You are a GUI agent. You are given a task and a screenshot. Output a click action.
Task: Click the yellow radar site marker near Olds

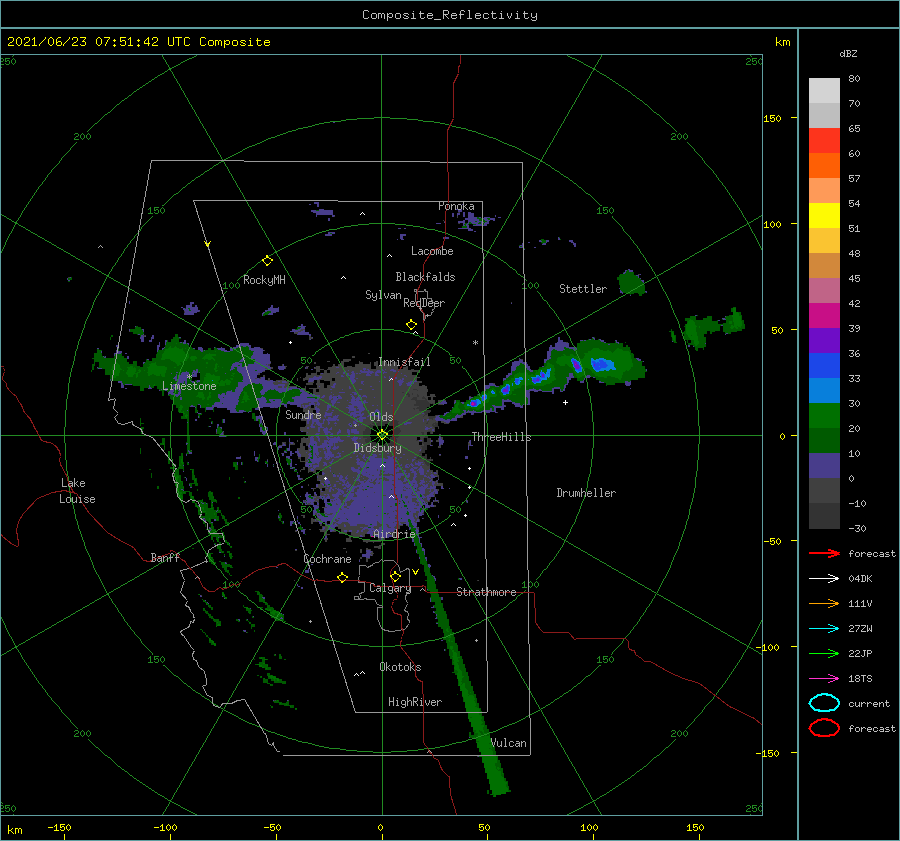(382, 435)
